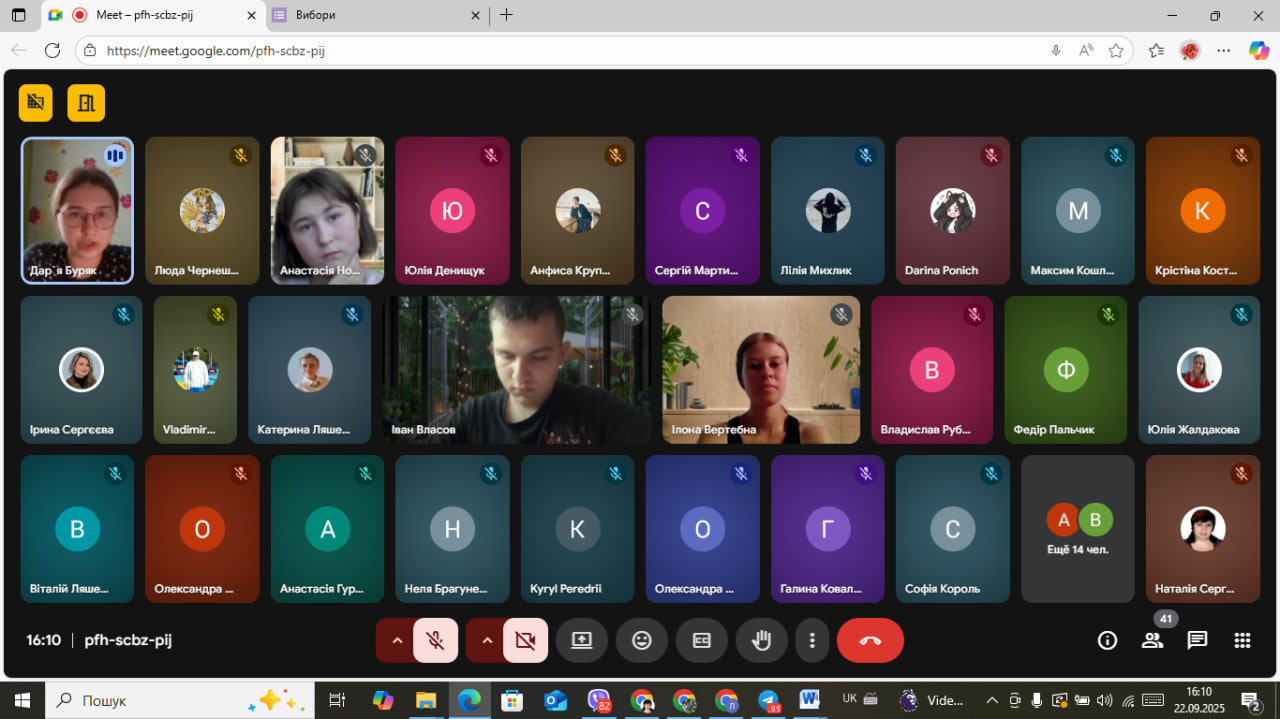Click the yellow door icon button
Screen dimensions: 1280x719
click(x=86, y=102)
